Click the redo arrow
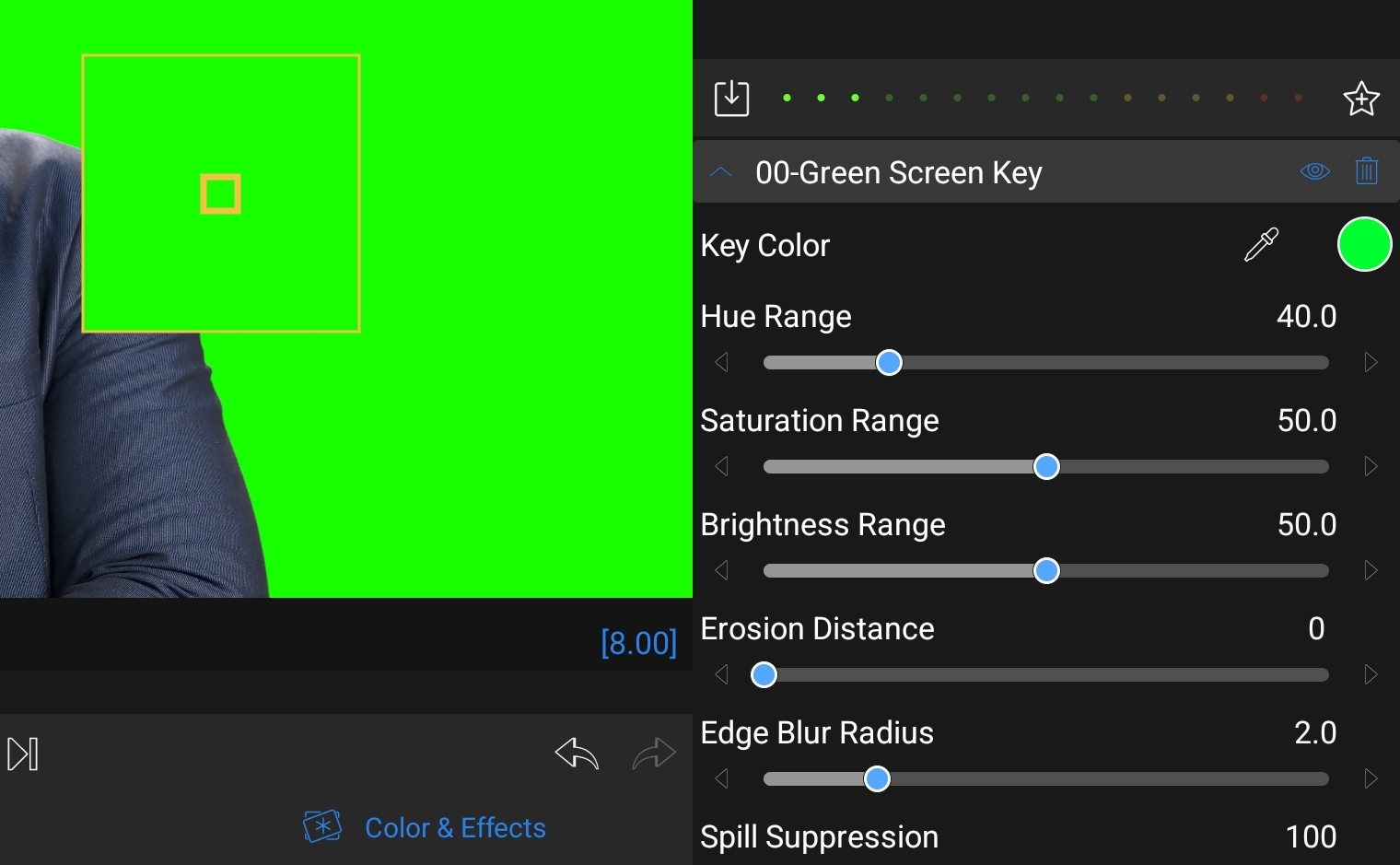This screenshot has height=865, width=1400. tap(654, 754)
